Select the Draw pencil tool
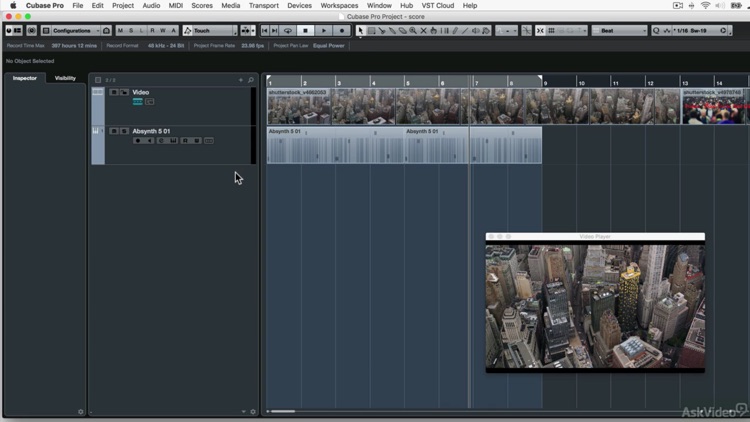Viewport: 750px width, 422px height. point(455,31)
